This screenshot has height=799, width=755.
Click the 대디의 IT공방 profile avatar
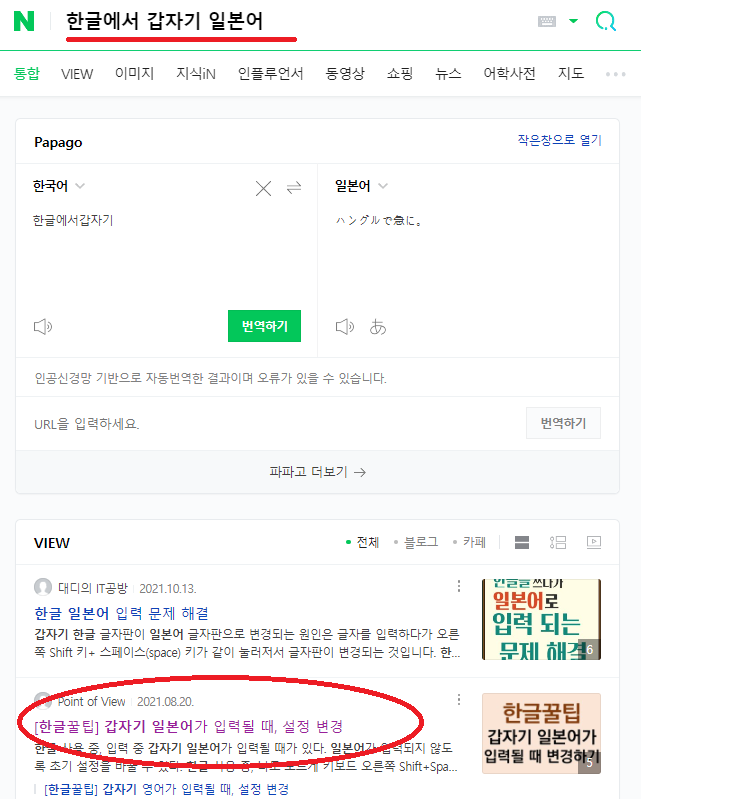pyautogui.click(x=43, y=587)
